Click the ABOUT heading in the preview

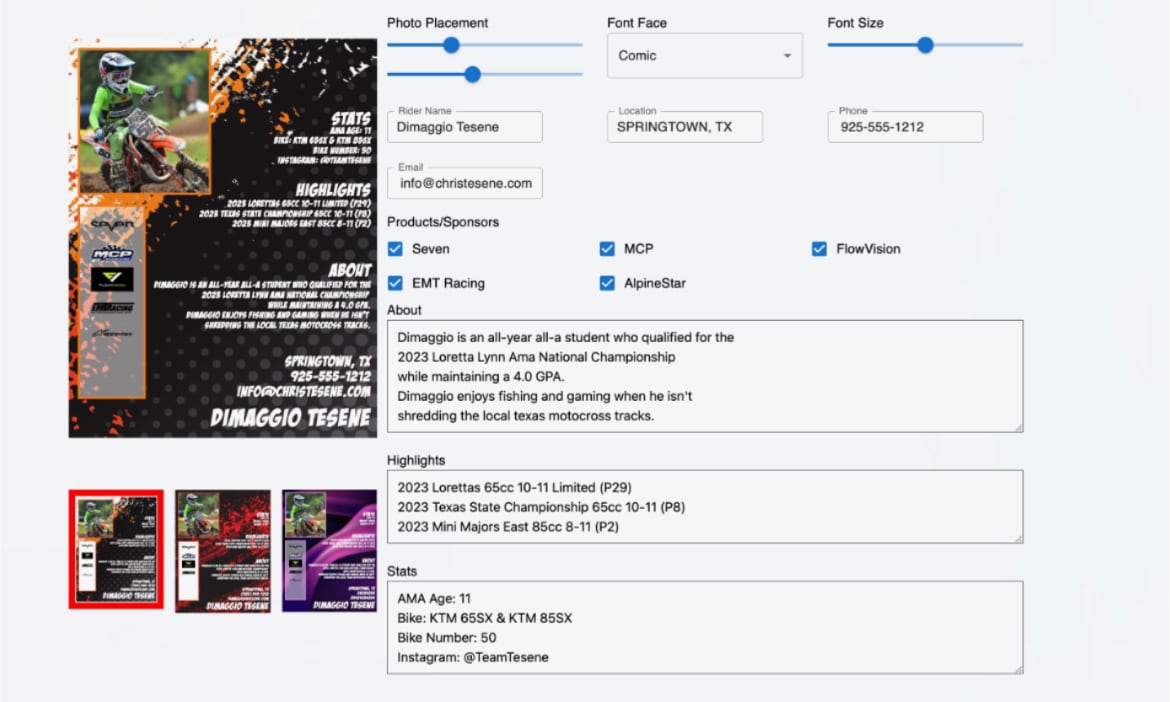point(349,270)
